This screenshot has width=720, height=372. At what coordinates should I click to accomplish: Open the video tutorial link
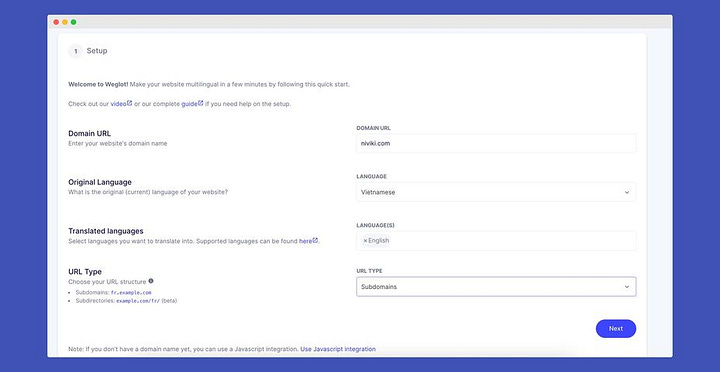121,104
